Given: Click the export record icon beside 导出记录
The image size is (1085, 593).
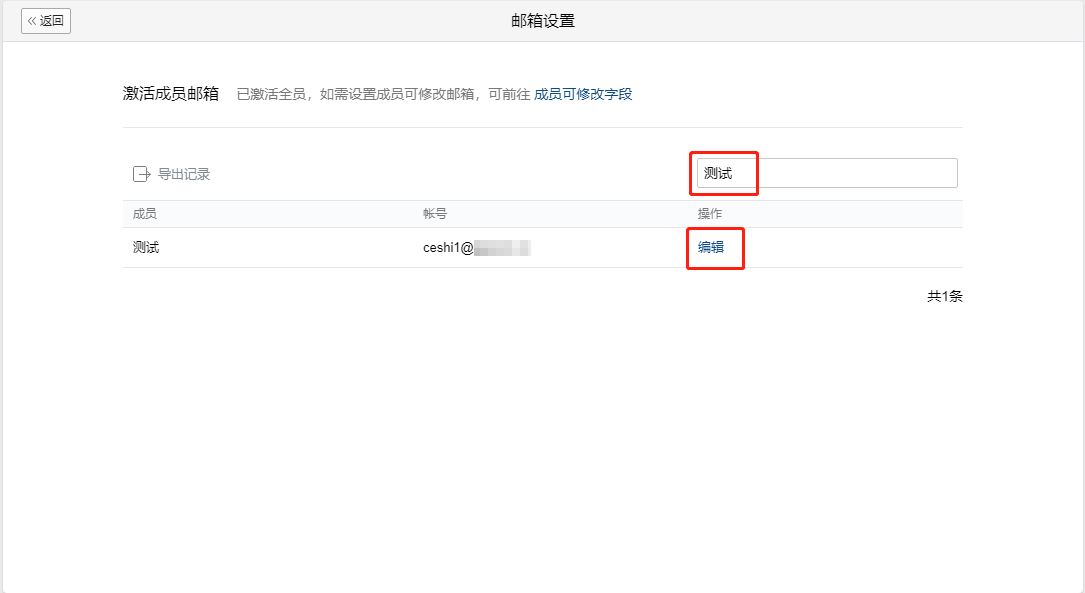Looking at the screenshot, I should (x=142, y=172).
